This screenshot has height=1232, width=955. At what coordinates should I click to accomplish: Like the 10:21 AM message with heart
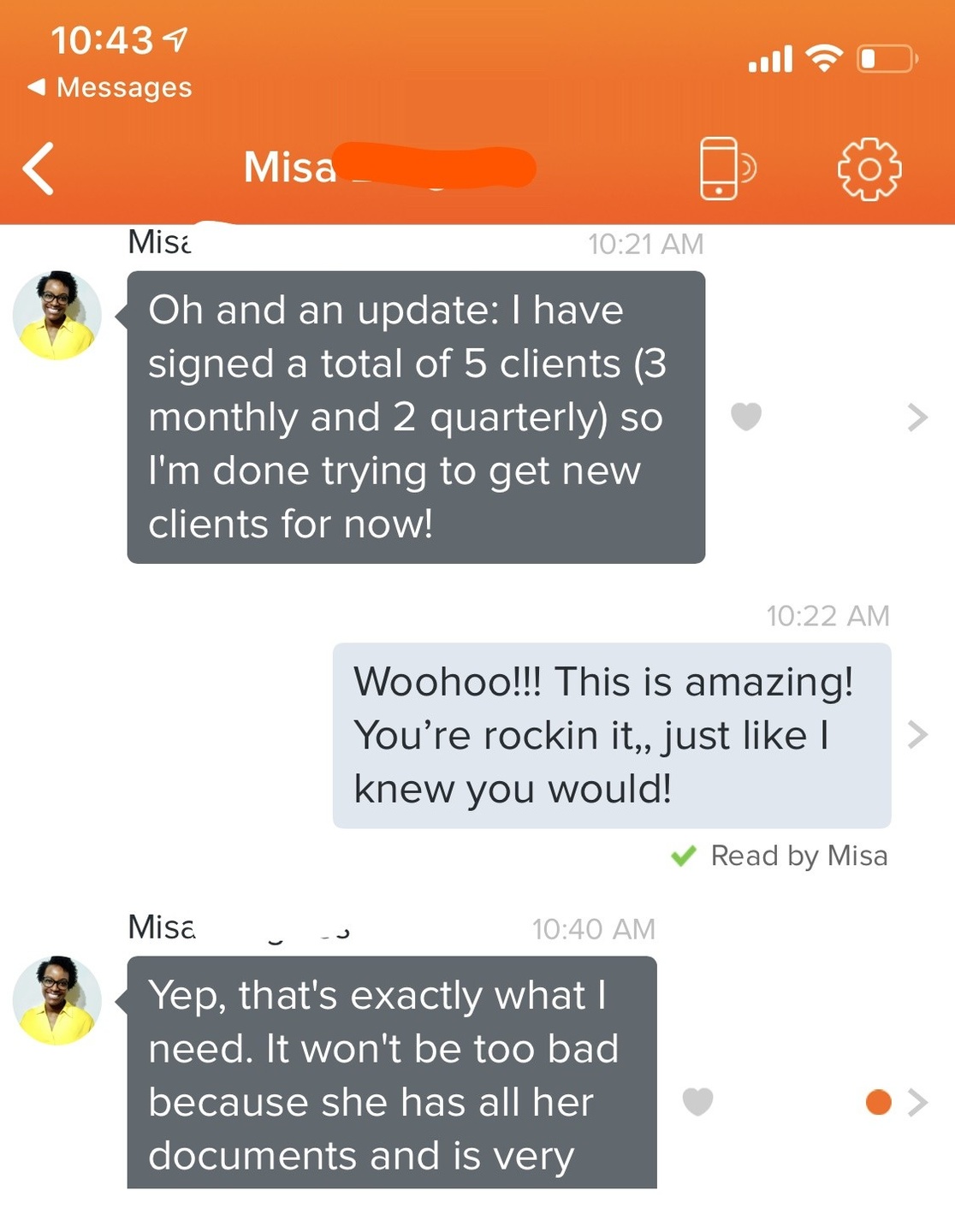pyautogui.click(x=746, y=417)
